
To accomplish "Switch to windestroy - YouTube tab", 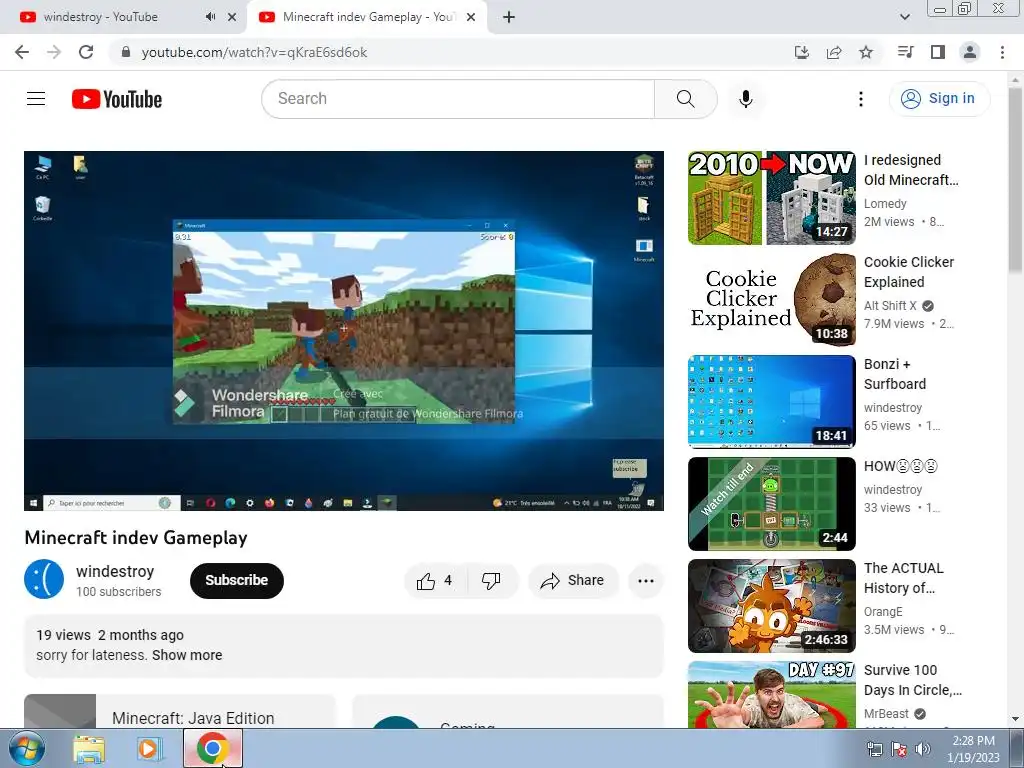I will coord(123,17).
